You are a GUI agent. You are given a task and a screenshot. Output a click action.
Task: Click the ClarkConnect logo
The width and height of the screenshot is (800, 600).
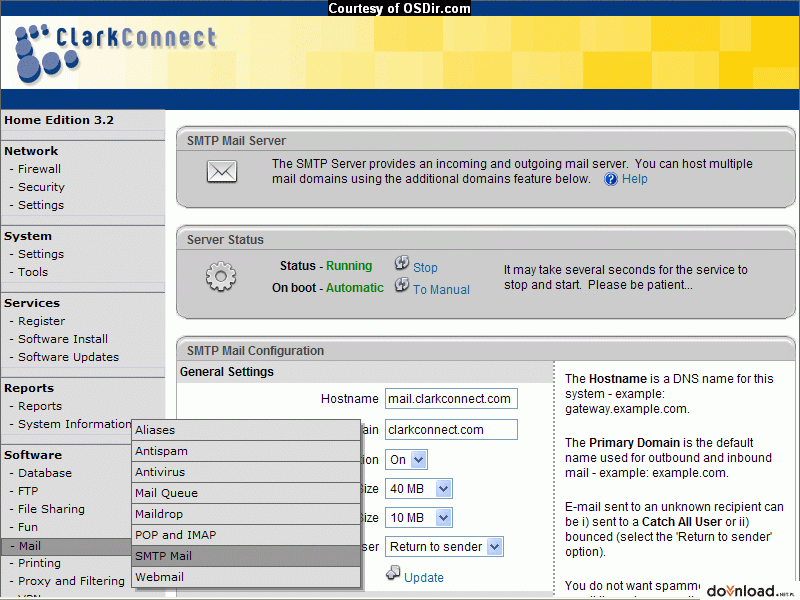pyautogui.click(x=116, y=53)
